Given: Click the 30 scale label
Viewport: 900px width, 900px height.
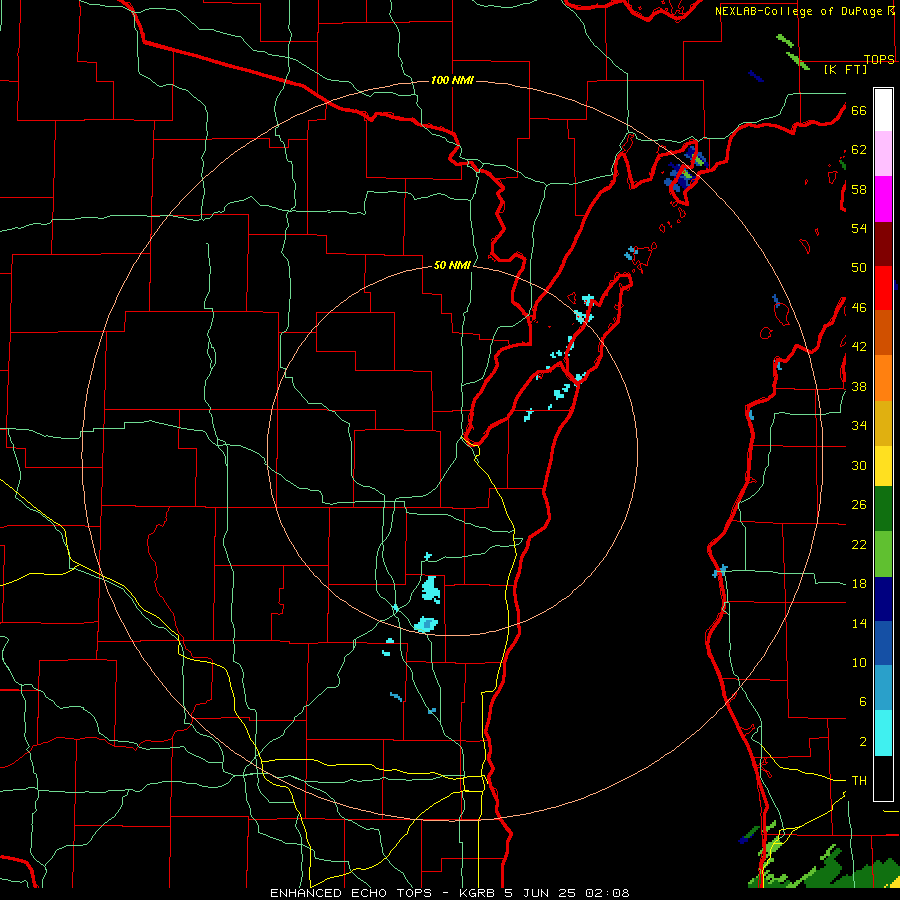Looking at the screenshot, I should pos(859,465).
